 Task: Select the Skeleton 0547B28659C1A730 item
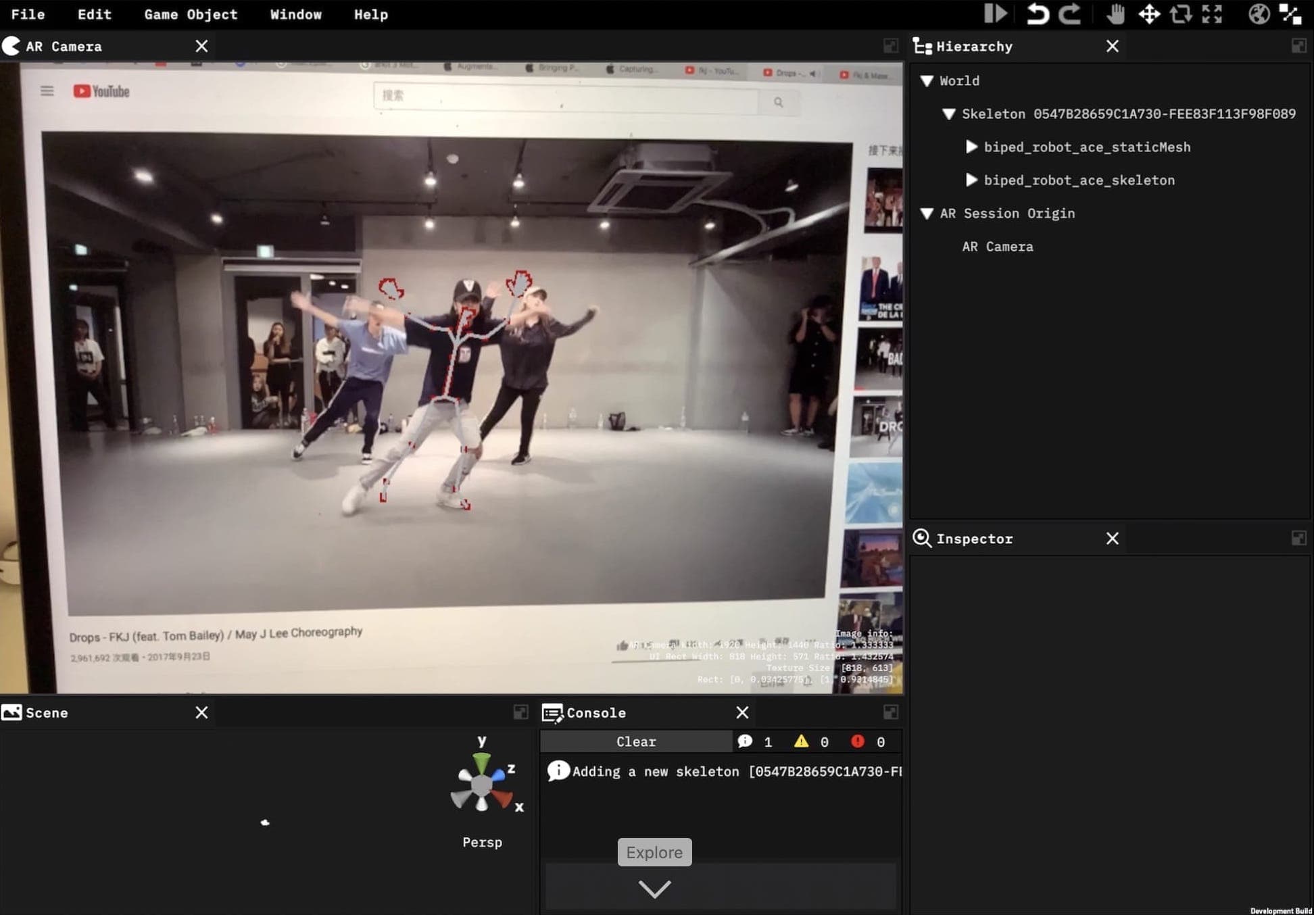tap(1129, 114)
